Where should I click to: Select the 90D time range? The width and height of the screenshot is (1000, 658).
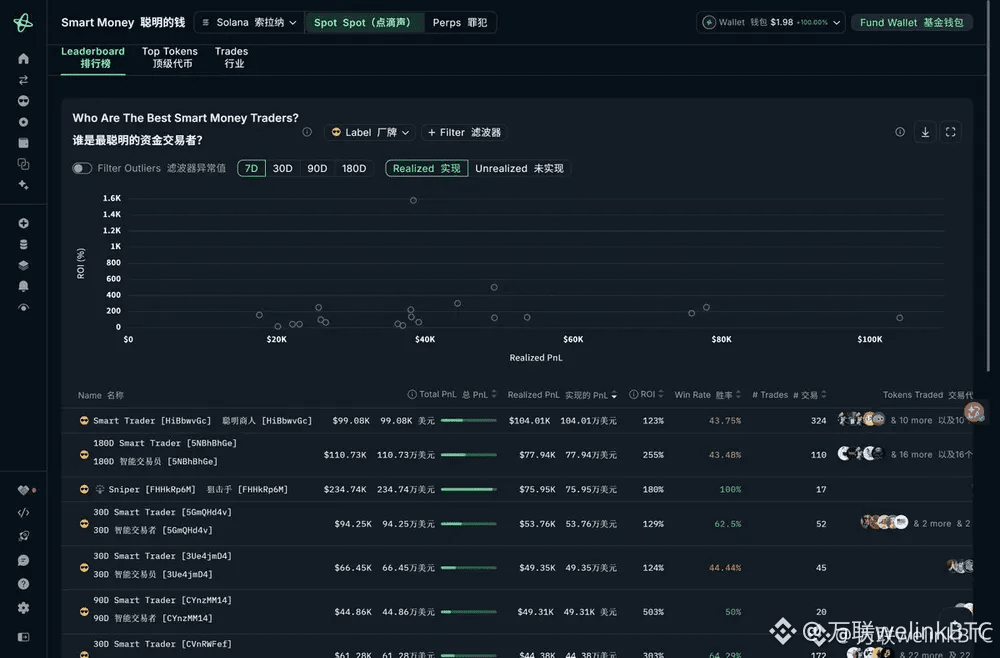(317, 168)
